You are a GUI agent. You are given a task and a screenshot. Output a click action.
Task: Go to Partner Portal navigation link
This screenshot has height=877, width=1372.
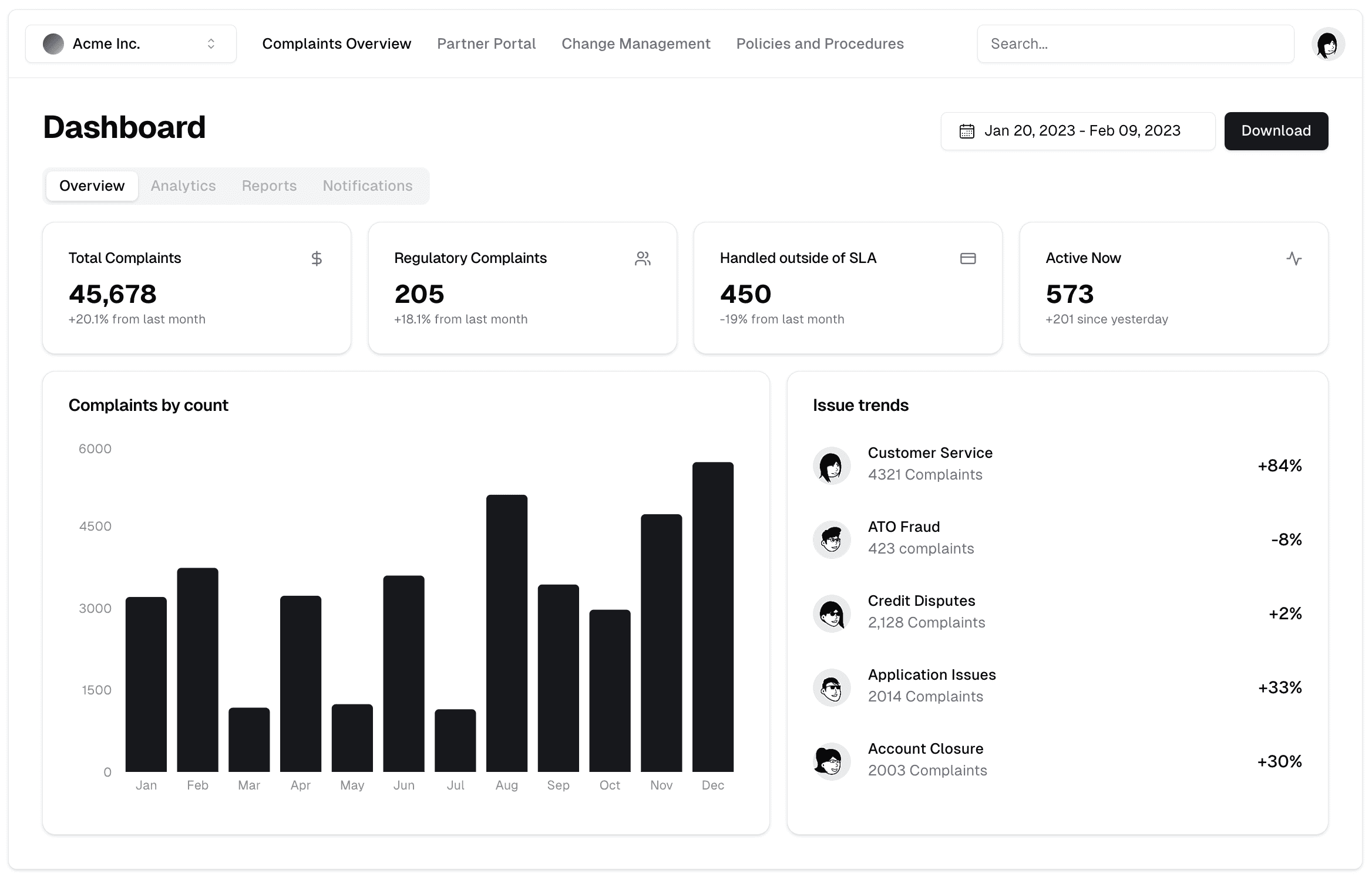click(x=486, y=44)
